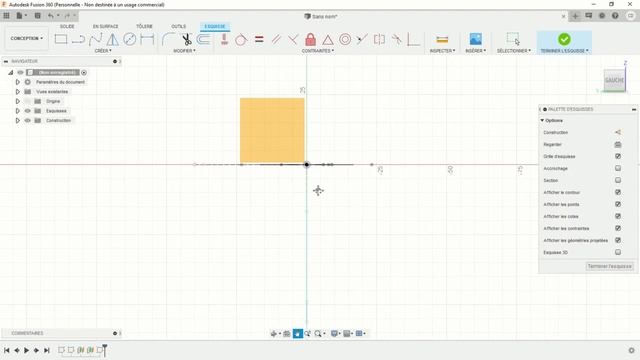The width and height of the screenshot is (640, 360).
Task: Open the SÉLECTIONNER dropdown menu
Action: click(x=513, y=51)
